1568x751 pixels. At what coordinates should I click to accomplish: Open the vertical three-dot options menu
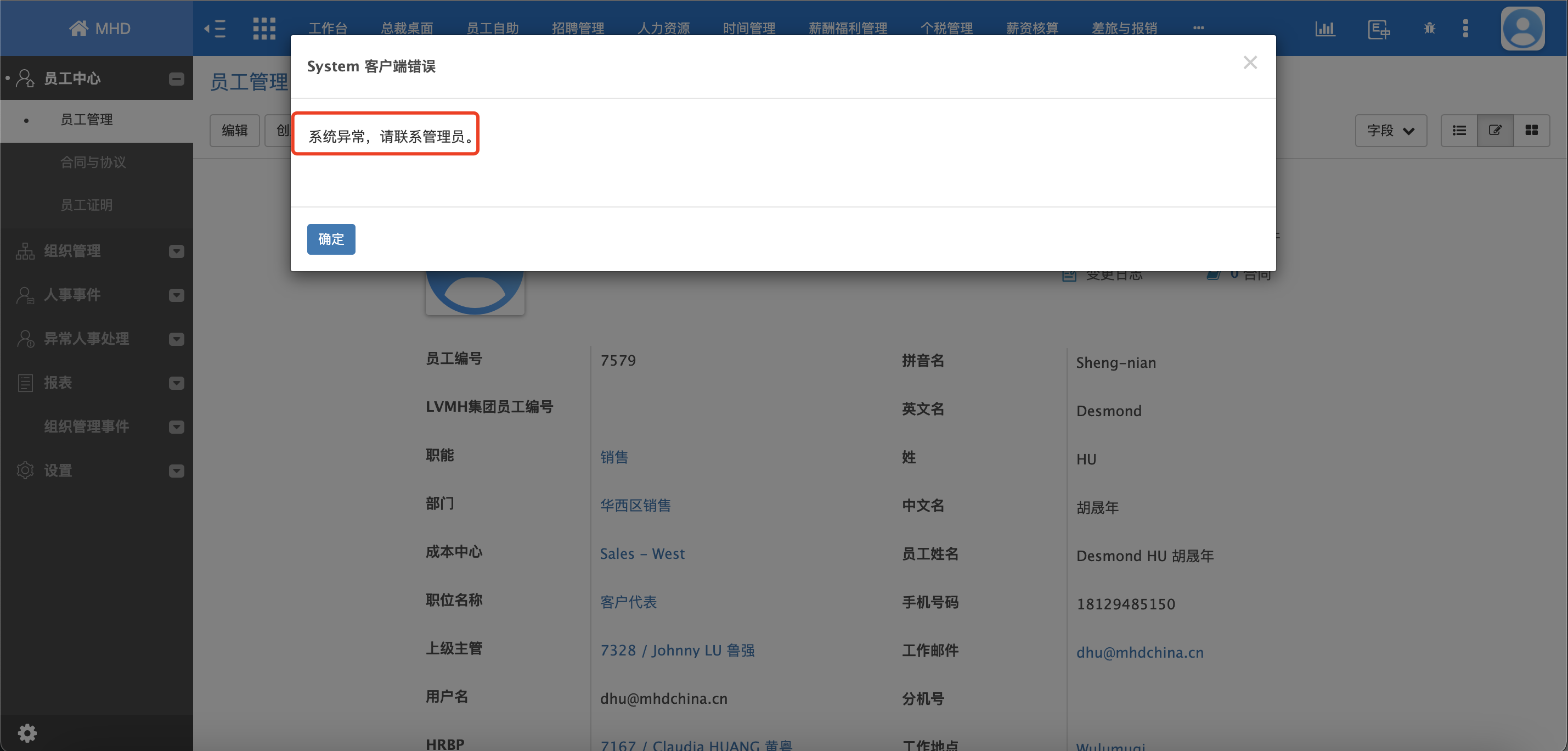(x=1466, y=28)
